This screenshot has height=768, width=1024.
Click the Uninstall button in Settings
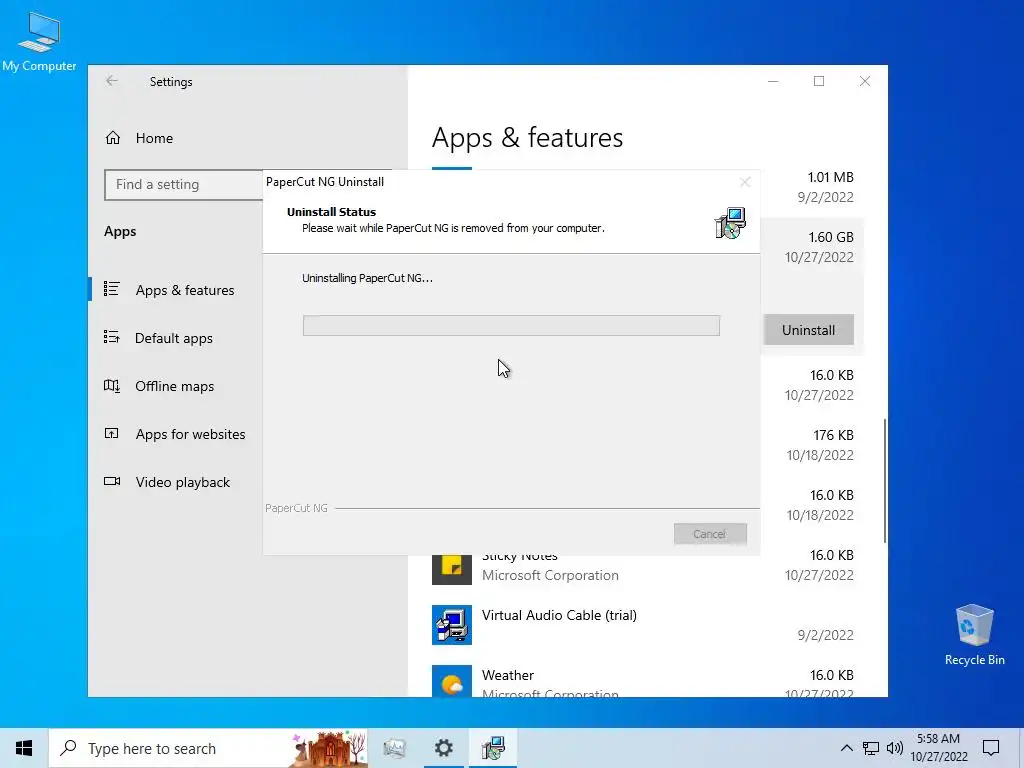coord(808,330)
